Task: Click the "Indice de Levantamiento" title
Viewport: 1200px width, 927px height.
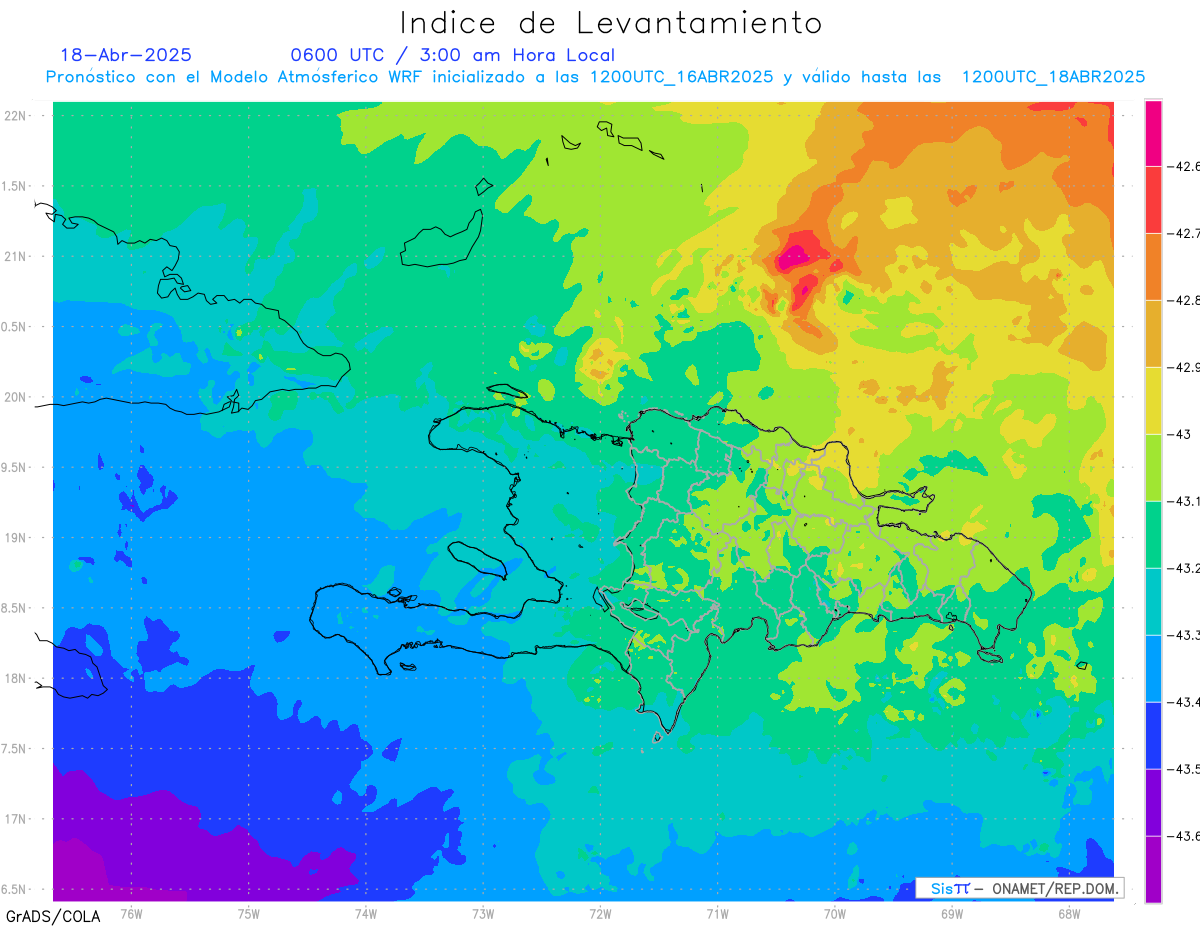Action: tap(611, 23)
